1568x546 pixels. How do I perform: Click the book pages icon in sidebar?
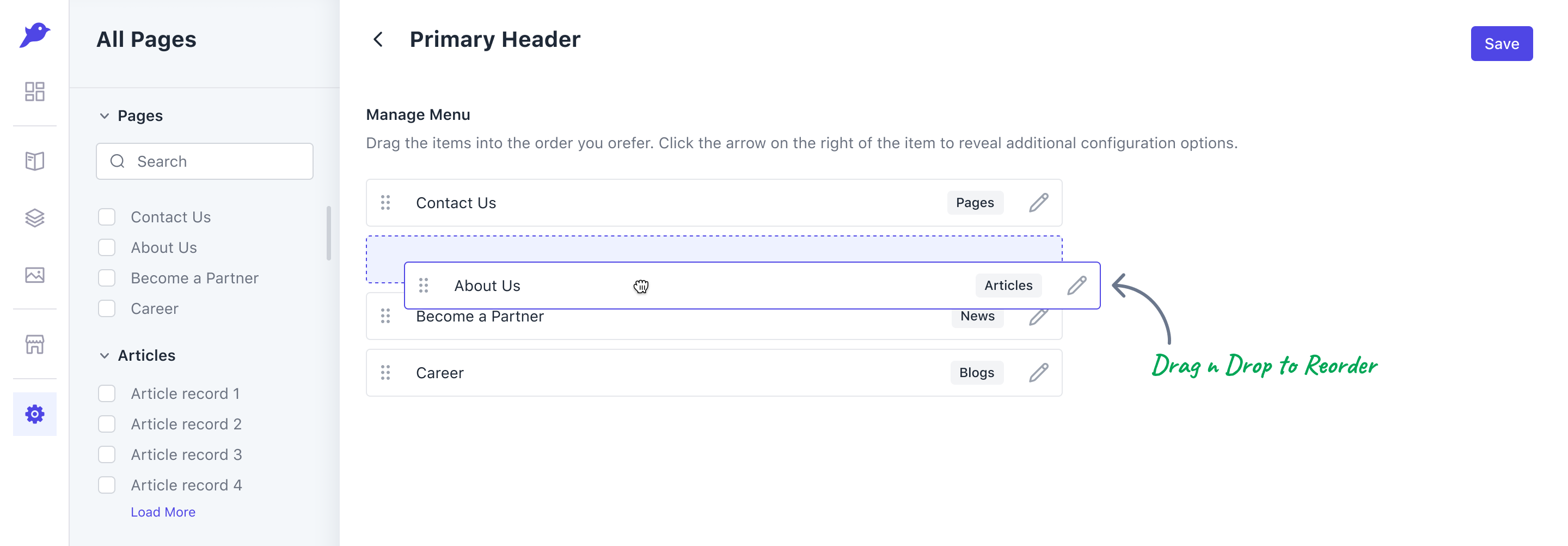point(35,161)
